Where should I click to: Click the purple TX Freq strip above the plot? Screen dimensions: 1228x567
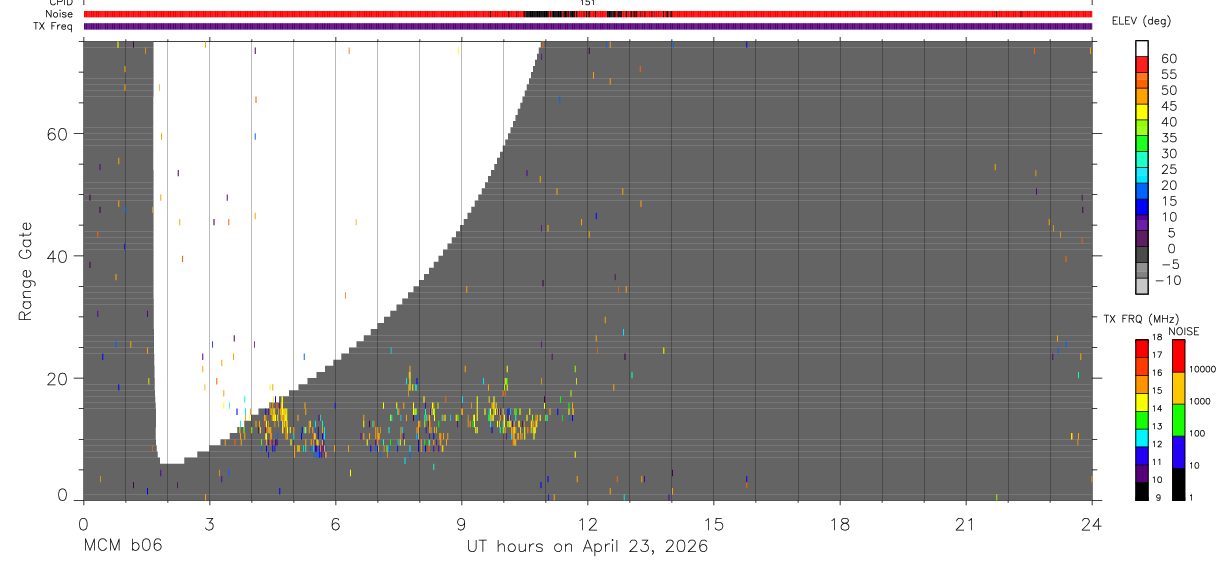pyautogui.click(x=587, y=26)
